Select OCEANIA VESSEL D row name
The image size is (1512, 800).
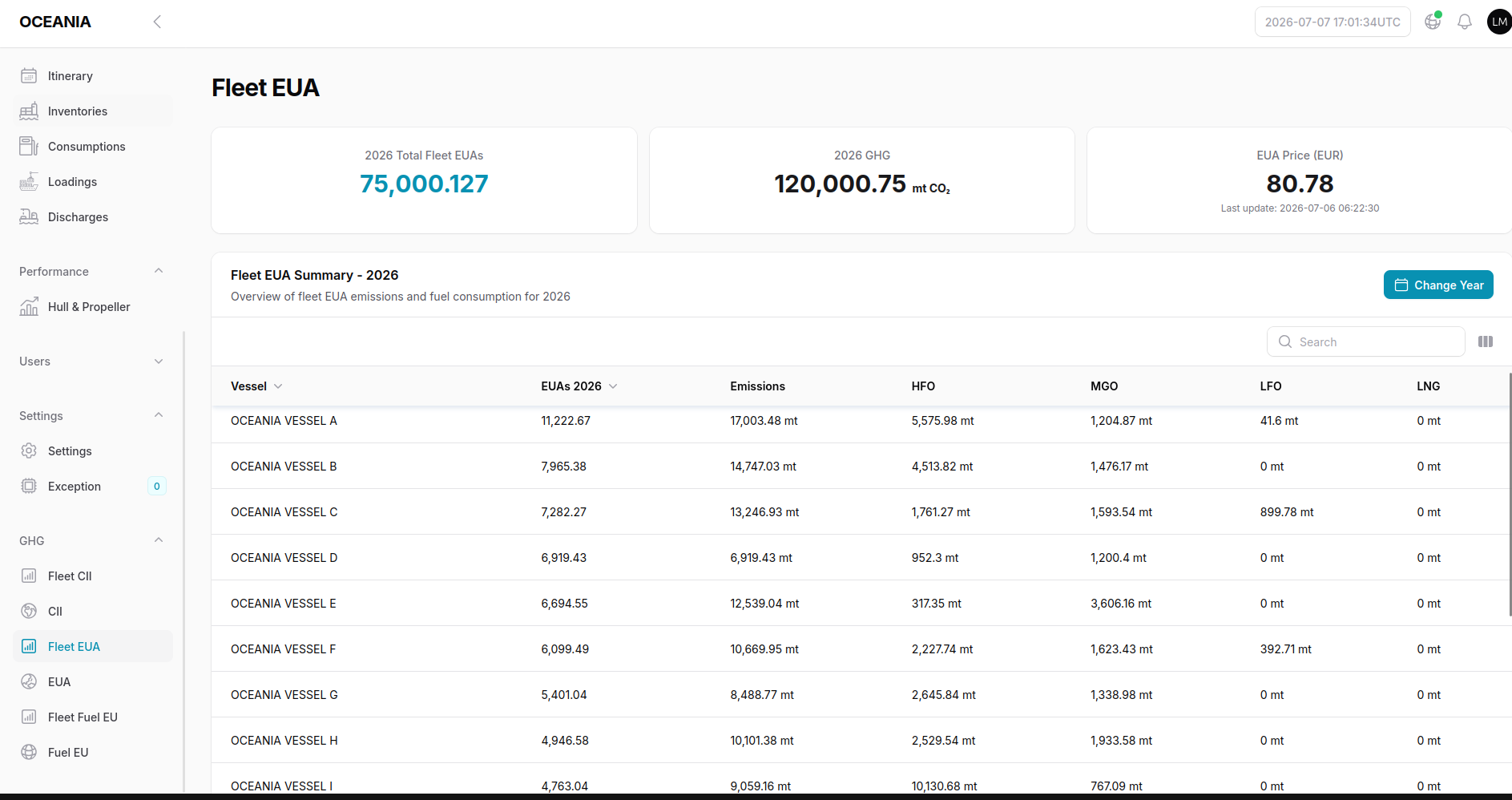point(284,558)
